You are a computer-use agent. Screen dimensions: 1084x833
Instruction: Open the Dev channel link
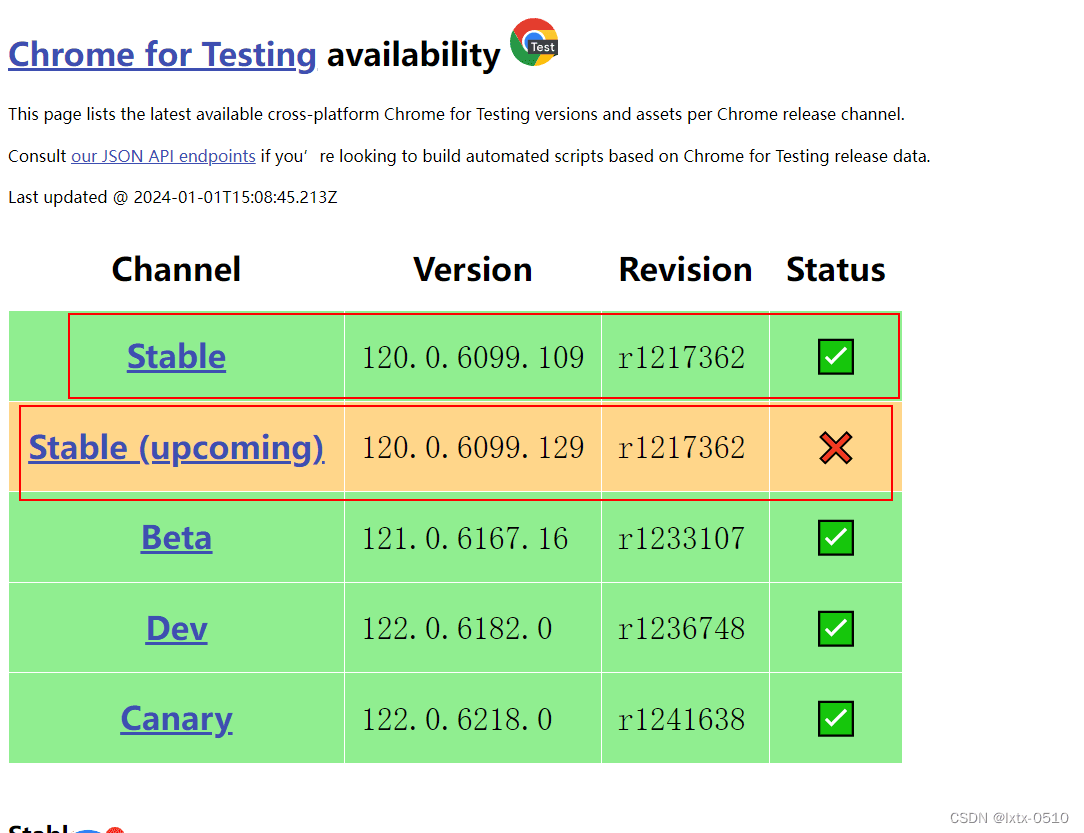click(176, 628)
